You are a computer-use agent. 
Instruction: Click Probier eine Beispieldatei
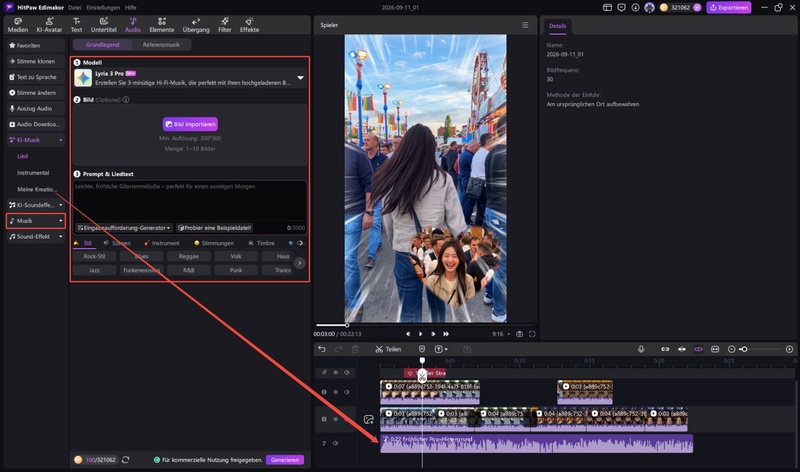coord(214,228)
